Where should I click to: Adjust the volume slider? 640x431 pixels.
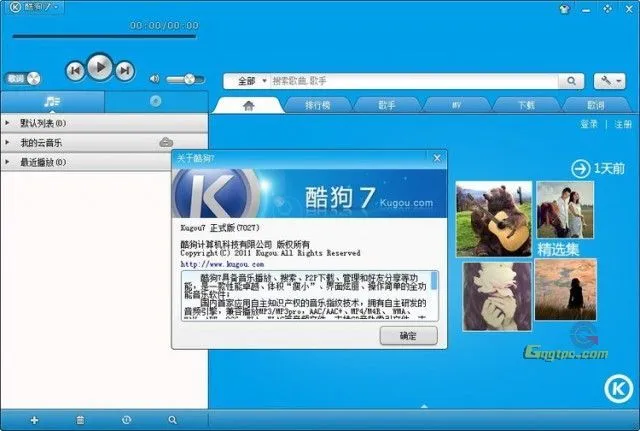(186, 78)
